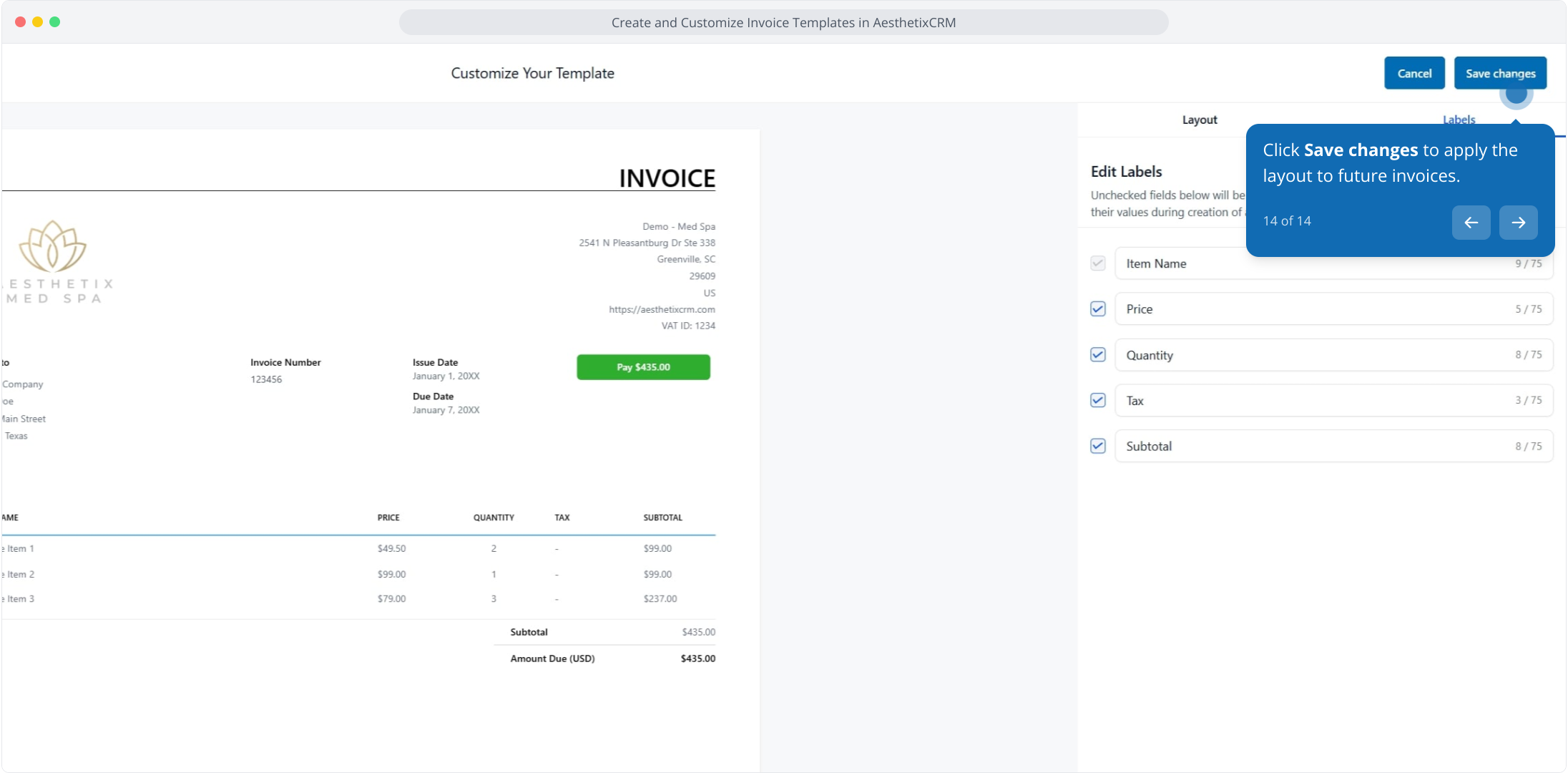The width and height of the screenshot is (1568, 773).
Task: Click the green Pay $435.00 button
Action: 643,367
